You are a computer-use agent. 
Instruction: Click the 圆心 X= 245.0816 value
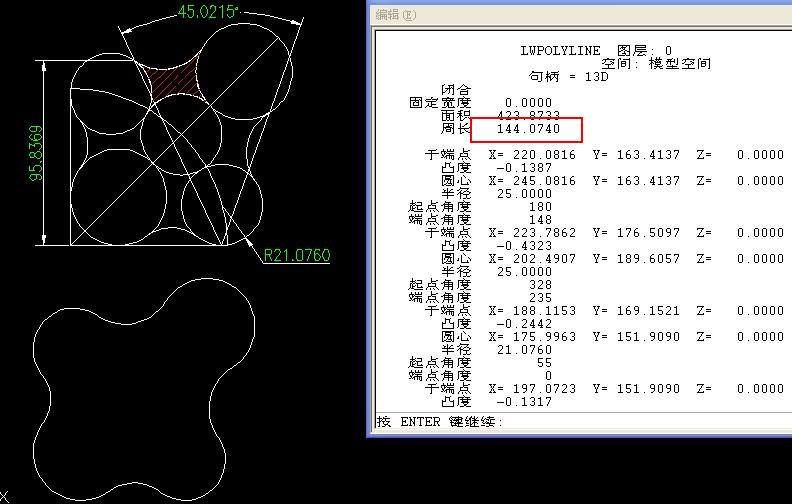point(532,181)
